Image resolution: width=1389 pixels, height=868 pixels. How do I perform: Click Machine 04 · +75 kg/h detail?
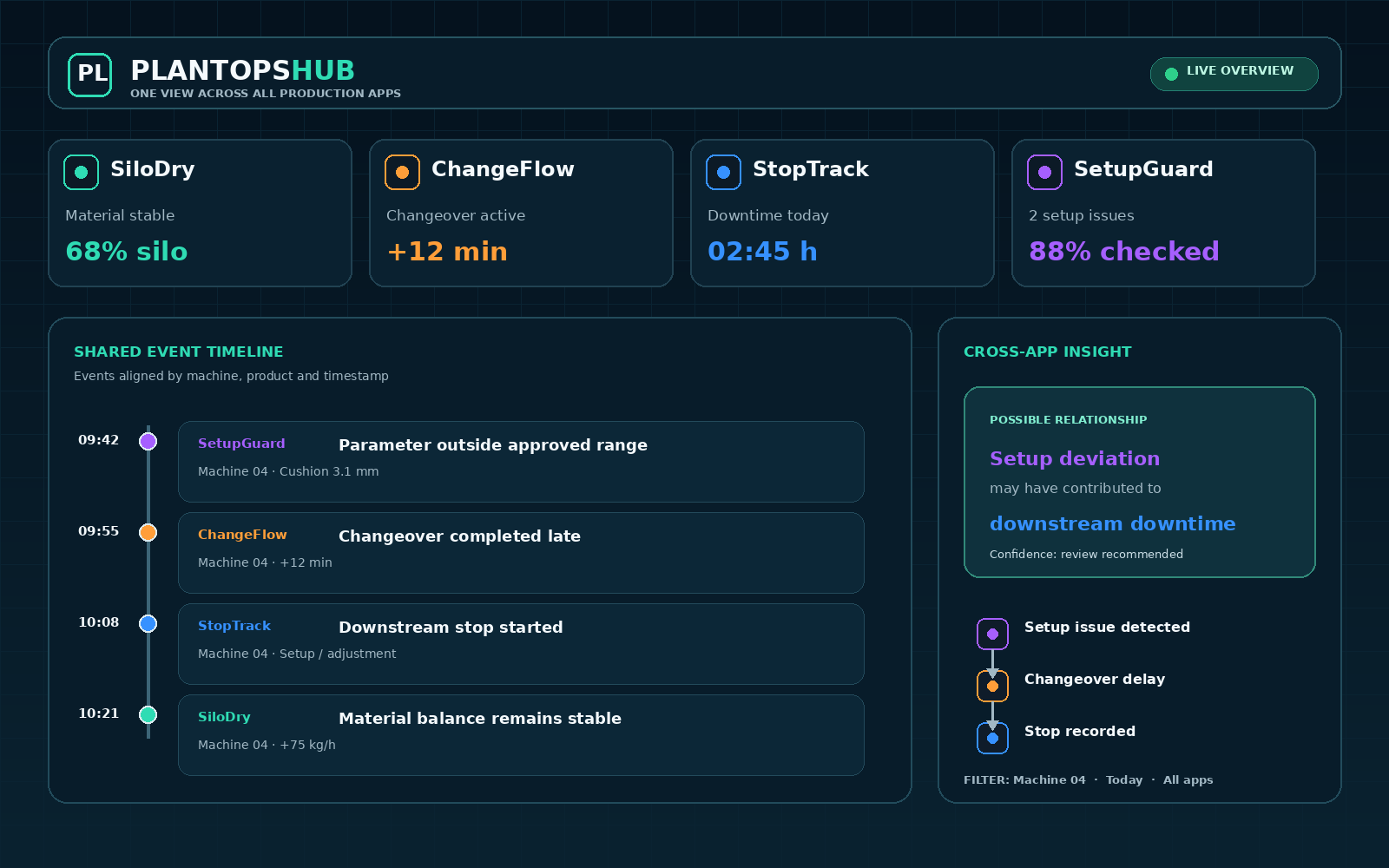(x=267, y=745)
